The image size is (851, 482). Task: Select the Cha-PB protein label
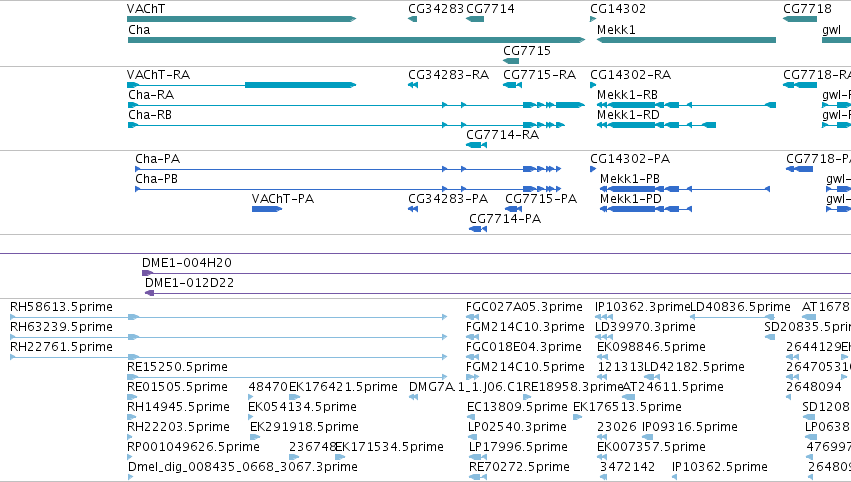(156, 179)
